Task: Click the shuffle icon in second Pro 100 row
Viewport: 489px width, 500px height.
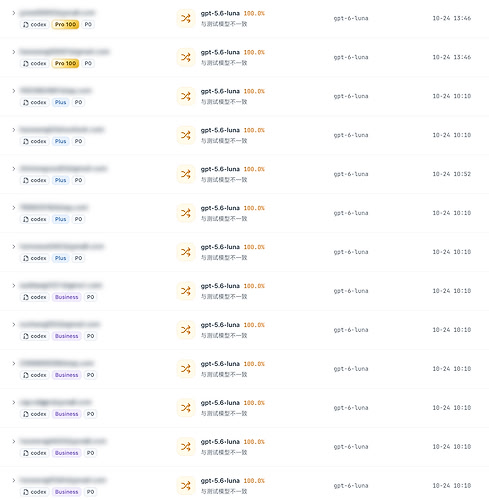Action: click(186, 57)
